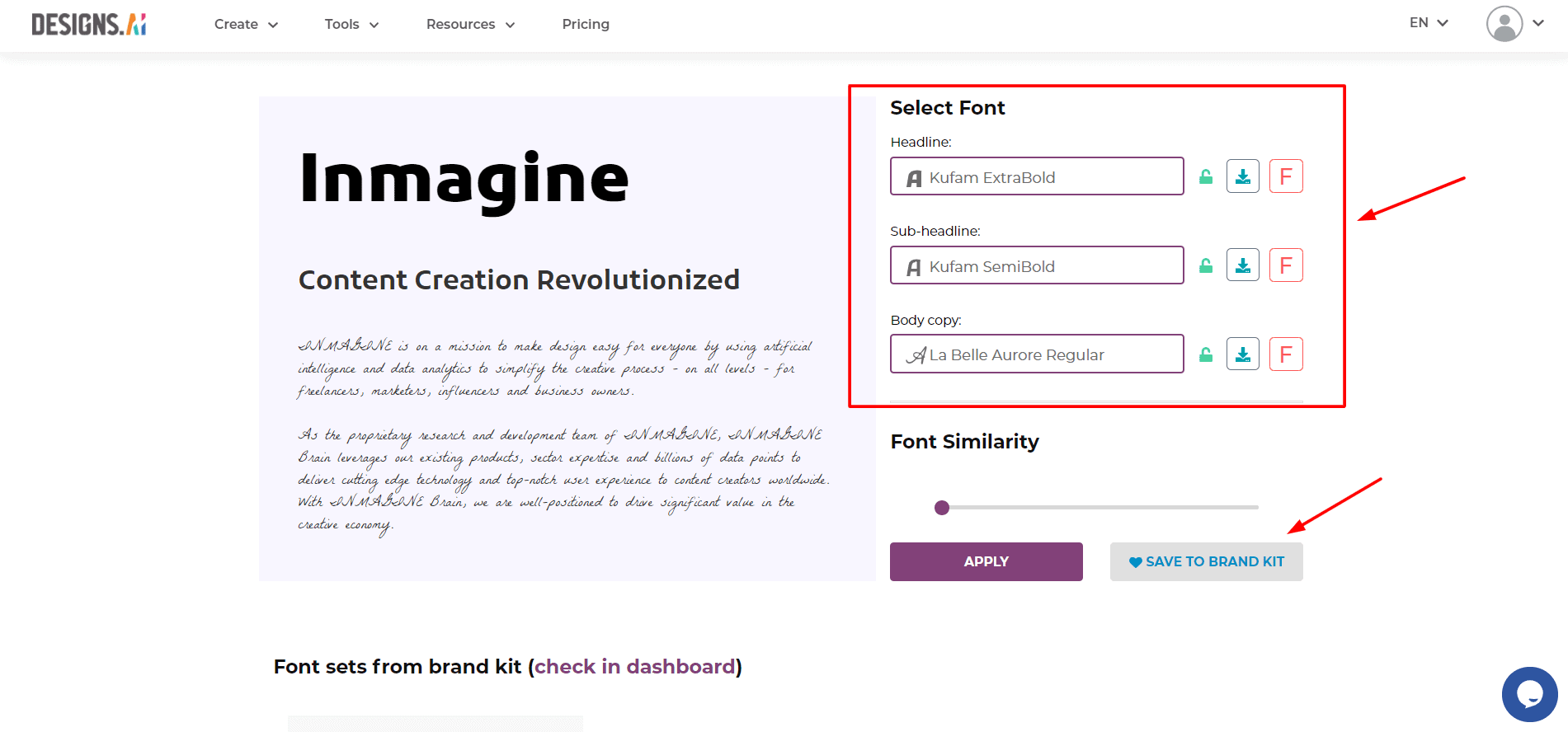Viewport: 1568px width, 732px height.
Task: Open the EN language dropdown
Action: pyautogui.click(x=1429, y=23)
